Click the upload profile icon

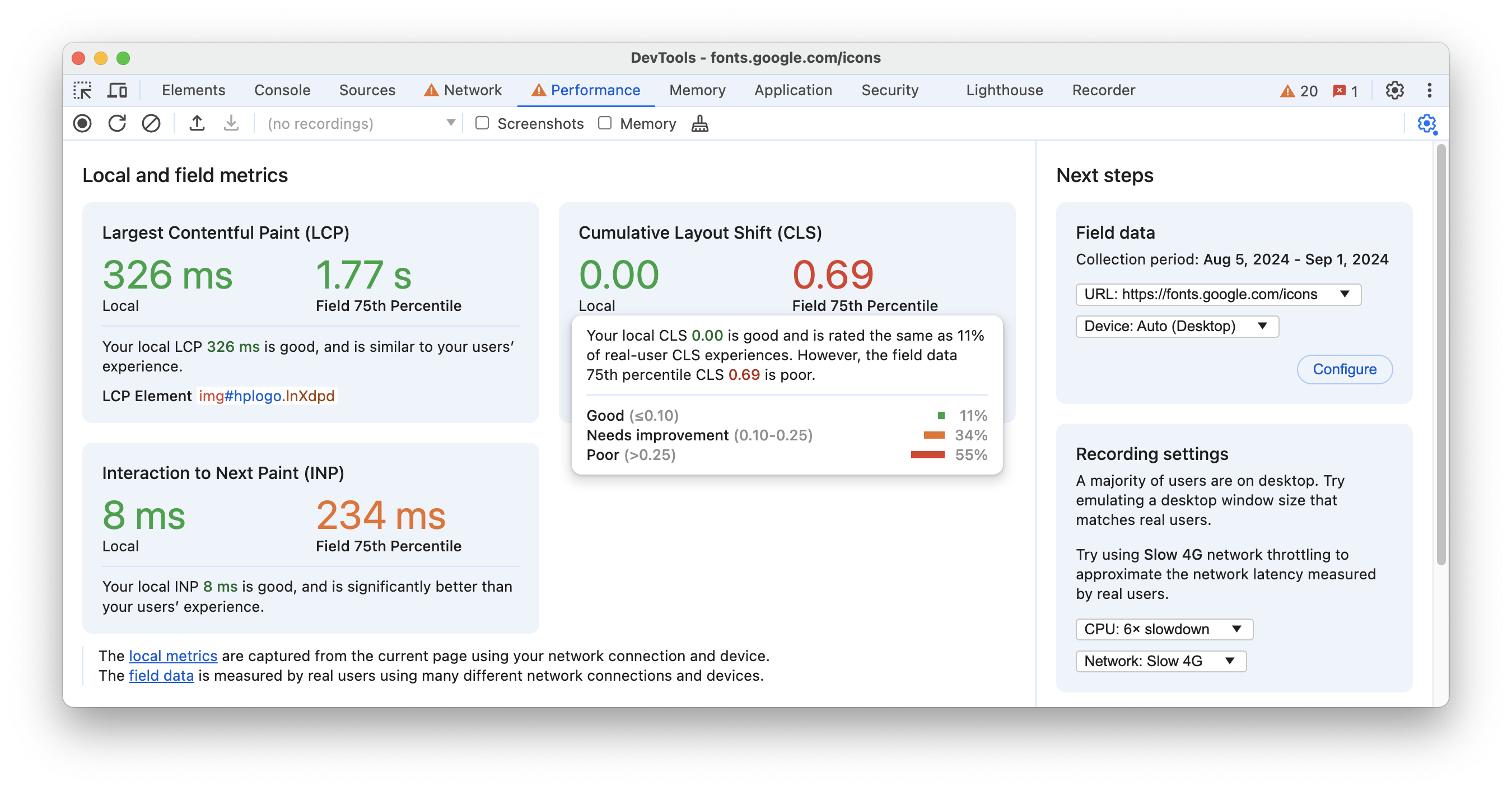pyautogui.click(x=197, y=123)
